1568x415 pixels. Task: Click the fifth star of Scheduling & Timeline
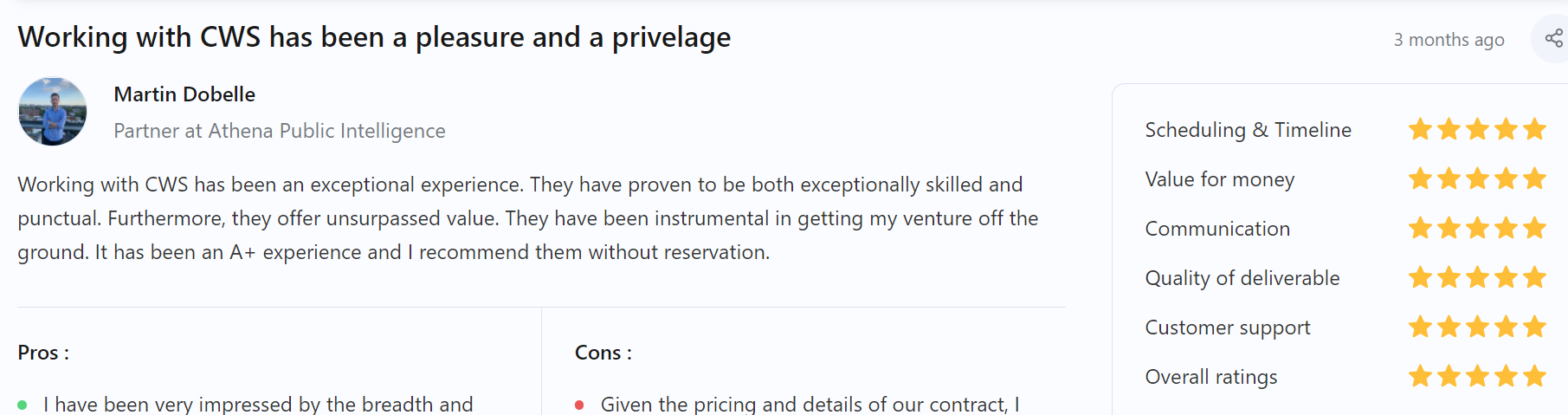pos(1535,130)
